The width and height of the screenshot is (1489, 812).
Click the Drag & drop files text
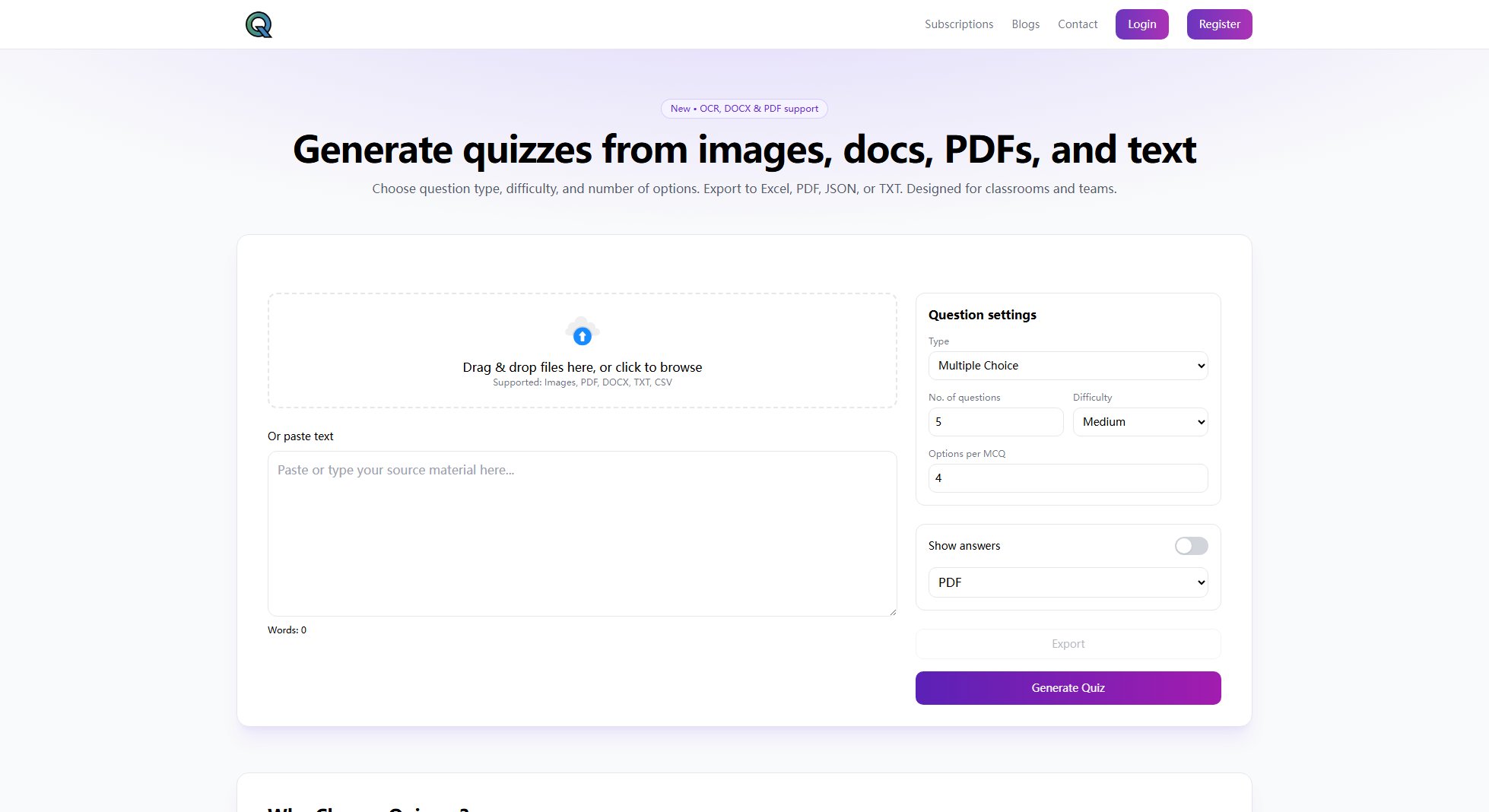[x=582, y=367]
